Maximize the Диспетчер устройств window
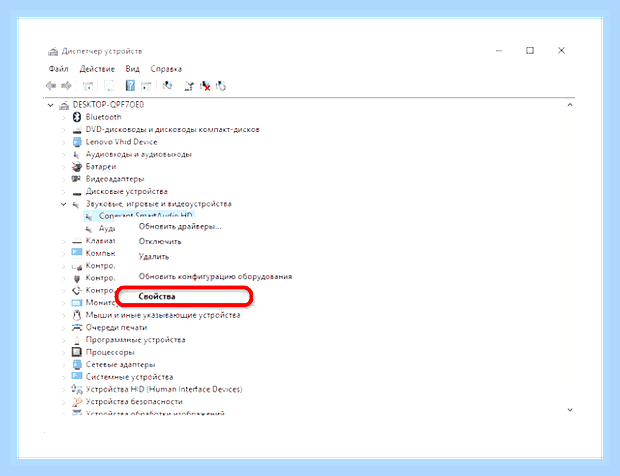620x476 pixels. click(x=530, y=51)
